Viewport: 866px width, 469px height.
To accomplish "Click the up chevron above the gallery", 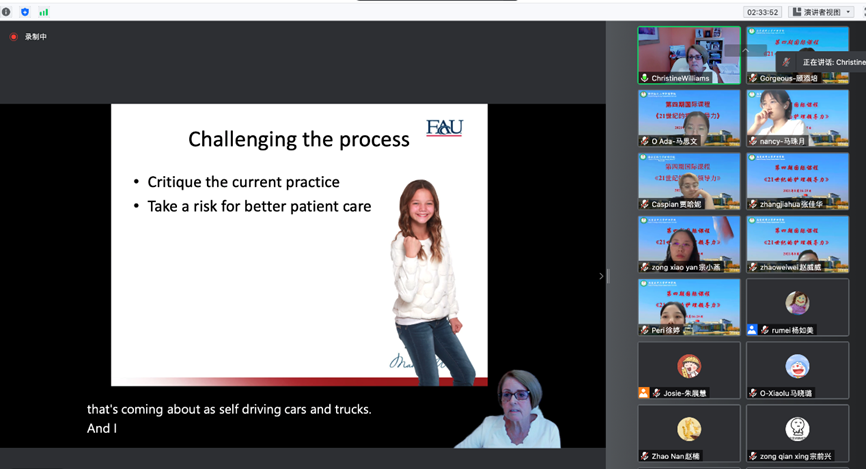I will [745, 51].
